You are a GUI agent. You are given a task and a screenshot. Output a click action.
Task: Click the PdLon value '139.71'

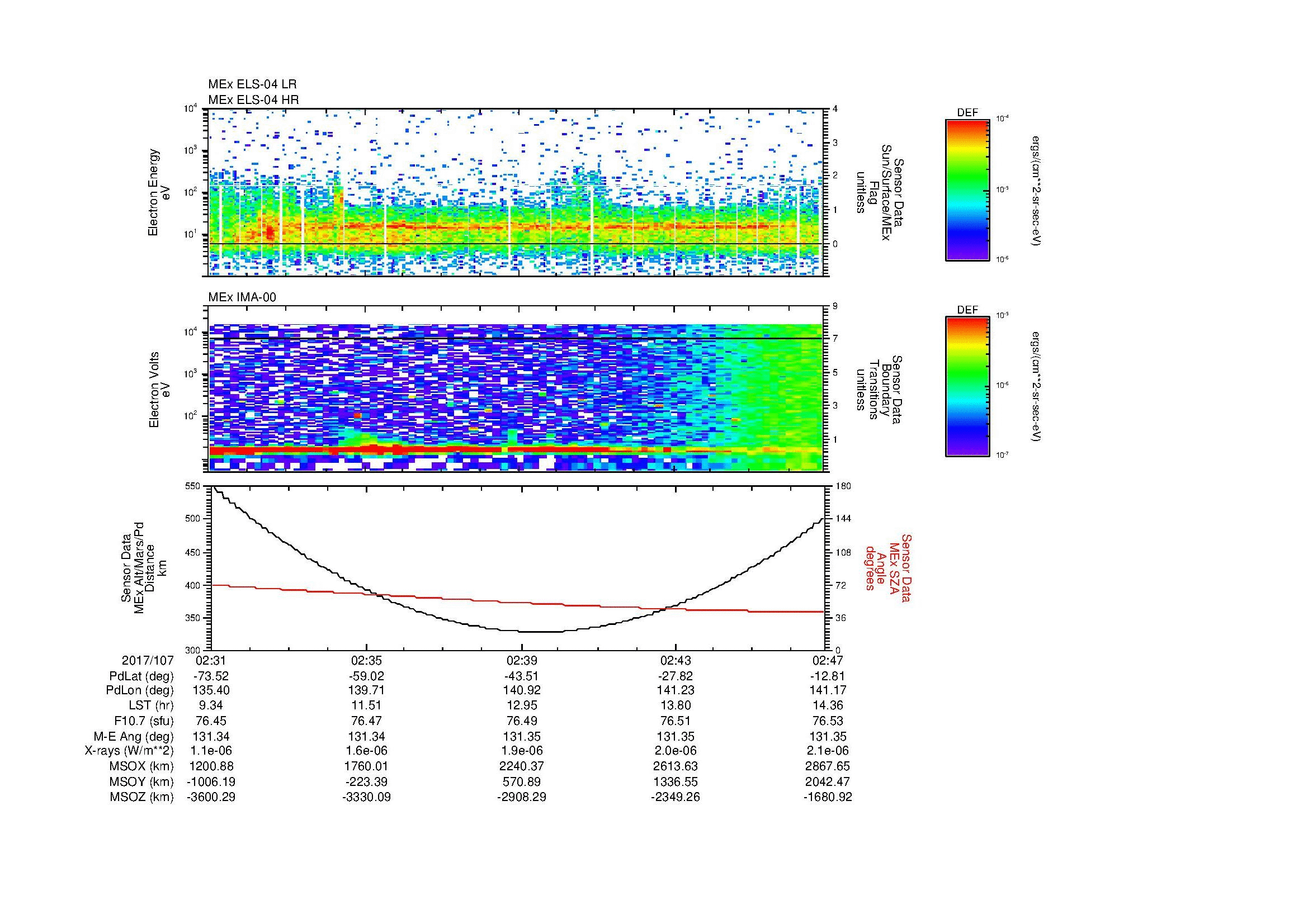pyautogui.click(x=366, y=690)
